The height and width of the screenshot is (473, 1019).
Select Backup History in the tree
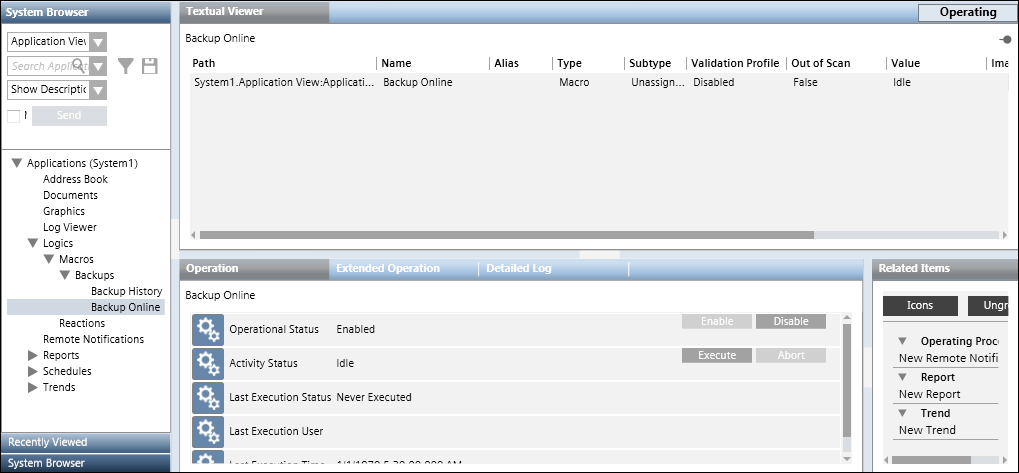click(x=126, y=291)
